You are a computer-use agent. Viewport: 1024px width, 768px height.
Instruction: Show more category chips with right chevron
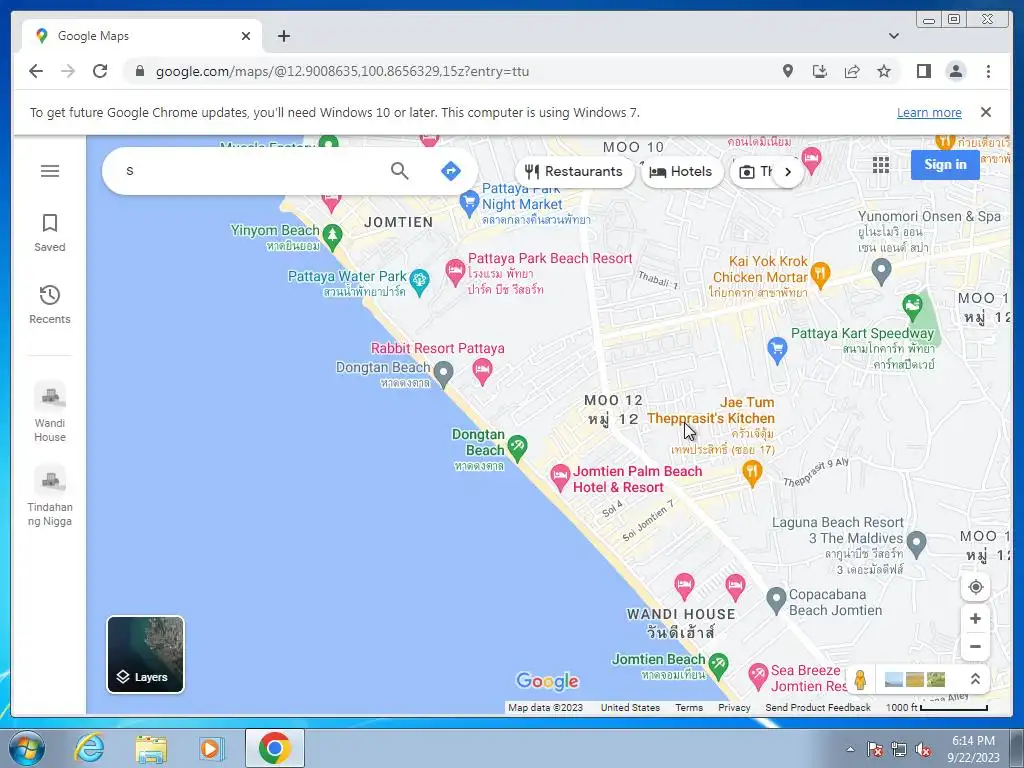(788, 172)
